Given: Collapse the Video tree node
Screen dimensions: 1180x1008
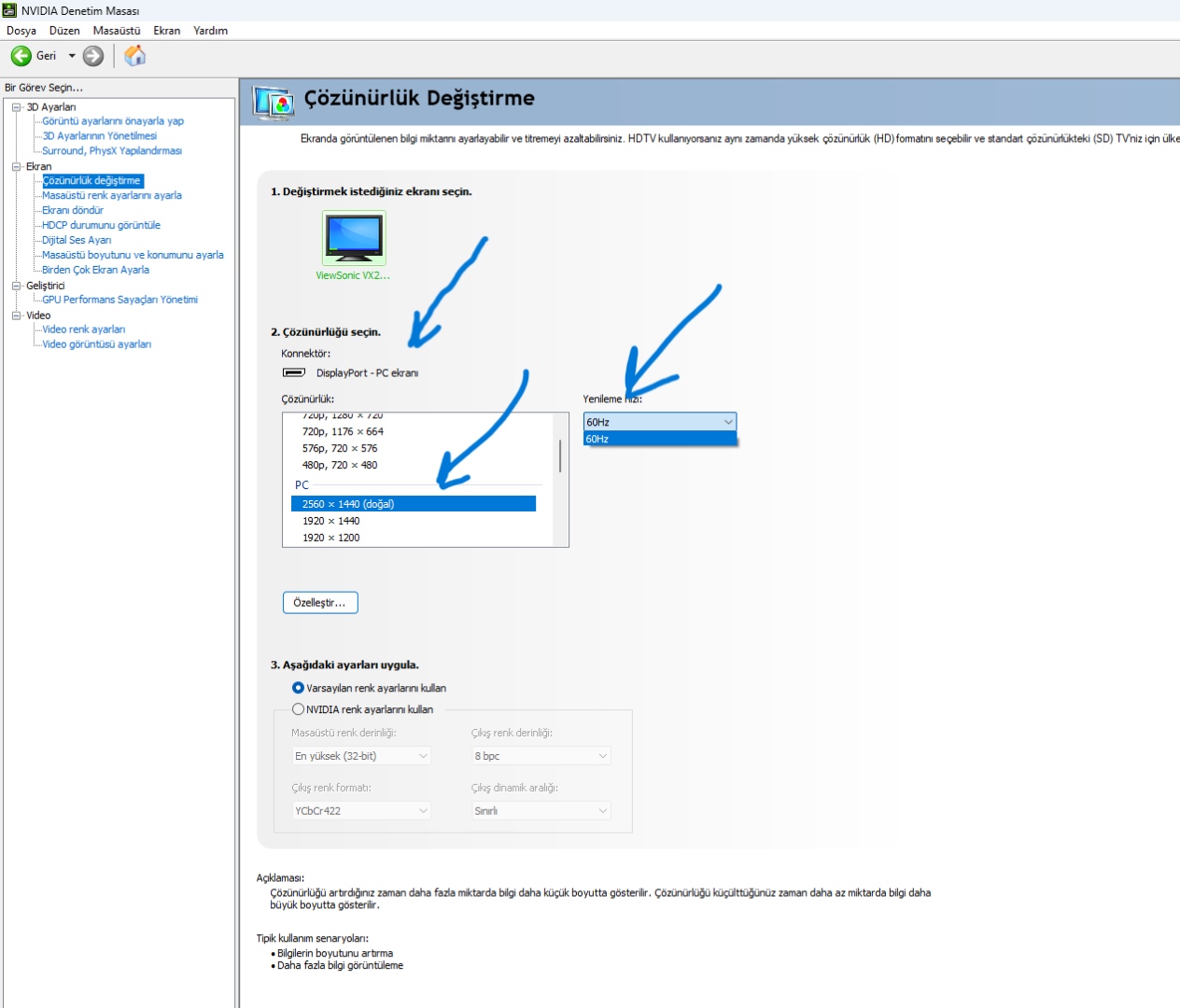Looking at the screenshot, I should click(x=16, y=315).
